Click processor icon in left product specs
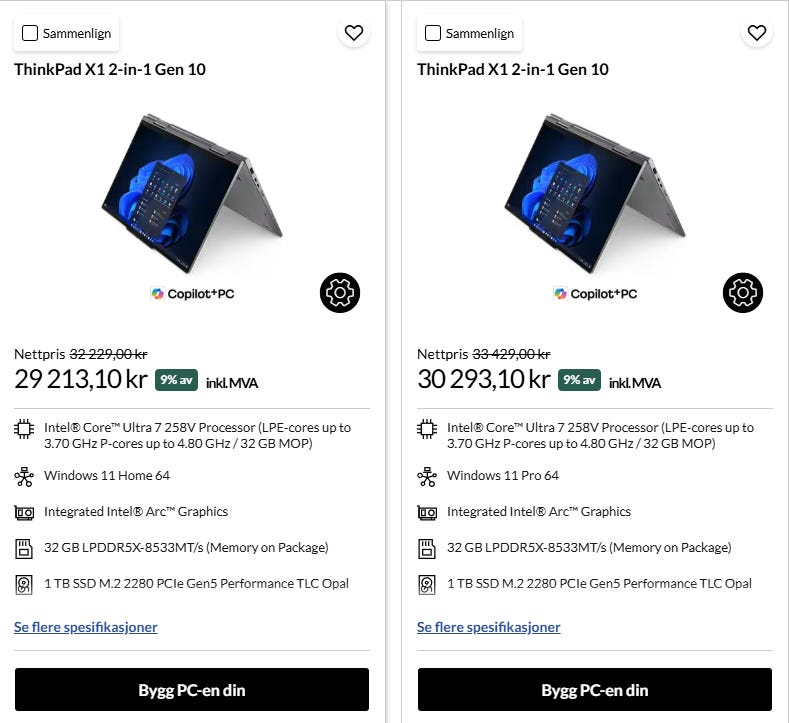This screenshot has width=789, height=723. point(24,429)
